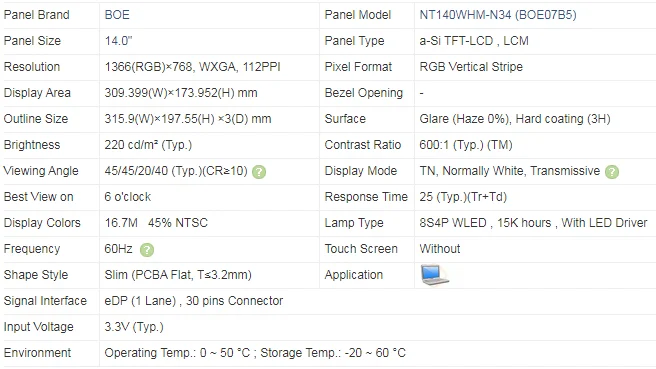
Task: Click help icon beside Viewing Angle value
Action: pos(259,172)
